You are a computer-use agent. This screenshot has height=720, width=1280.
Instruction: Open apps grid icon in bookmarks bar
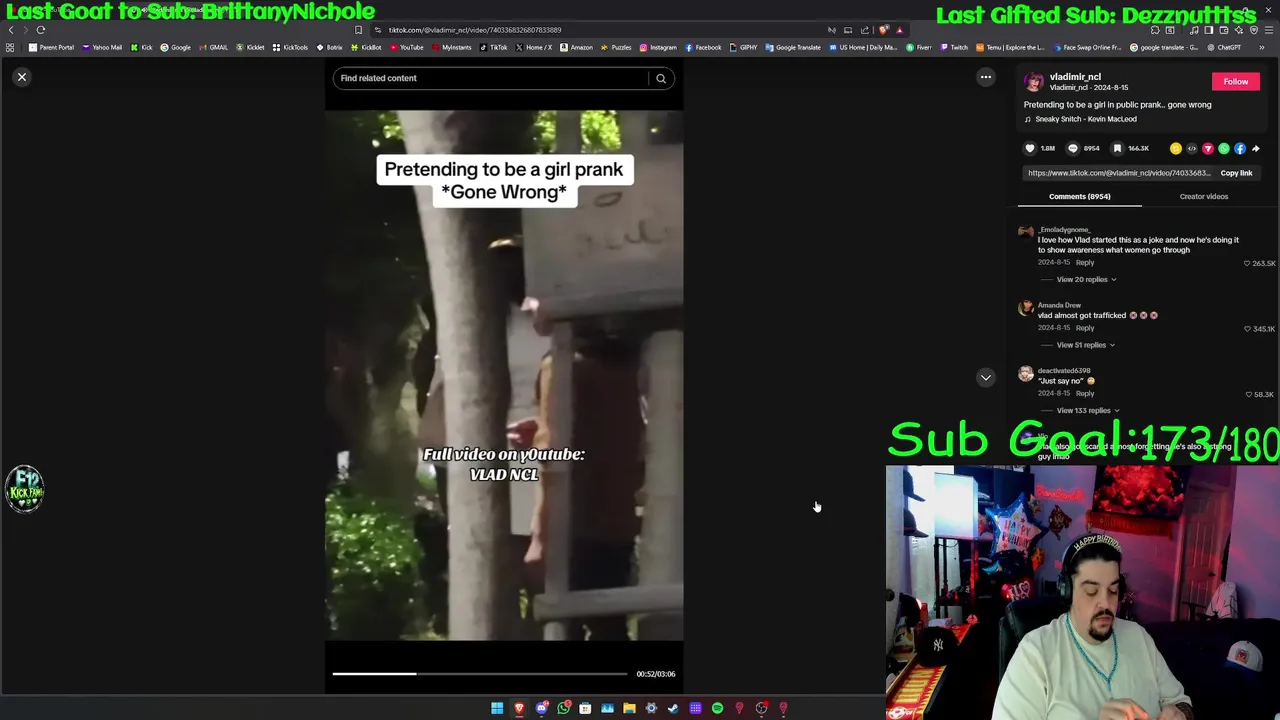pyautogui.click(x=10, y=47)
